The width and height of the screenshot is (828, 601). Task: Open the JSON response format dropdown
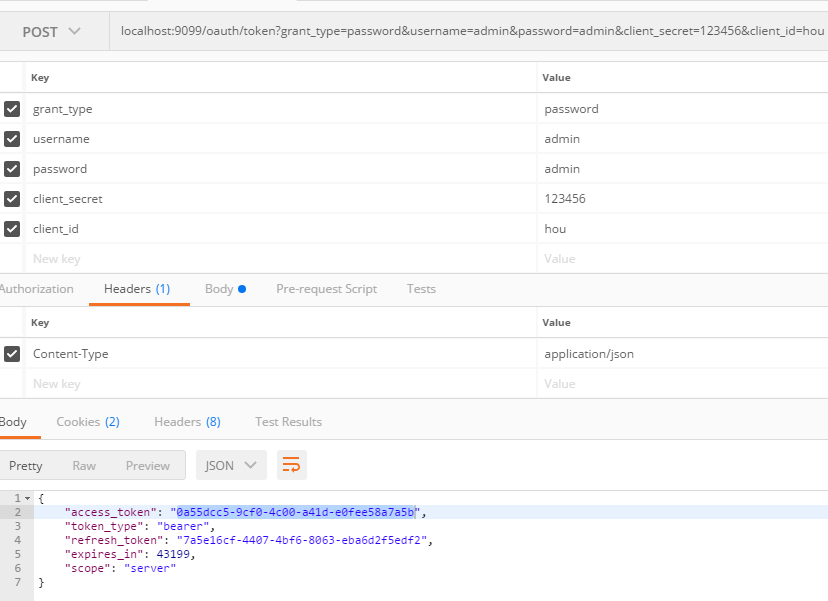(230, 464)
